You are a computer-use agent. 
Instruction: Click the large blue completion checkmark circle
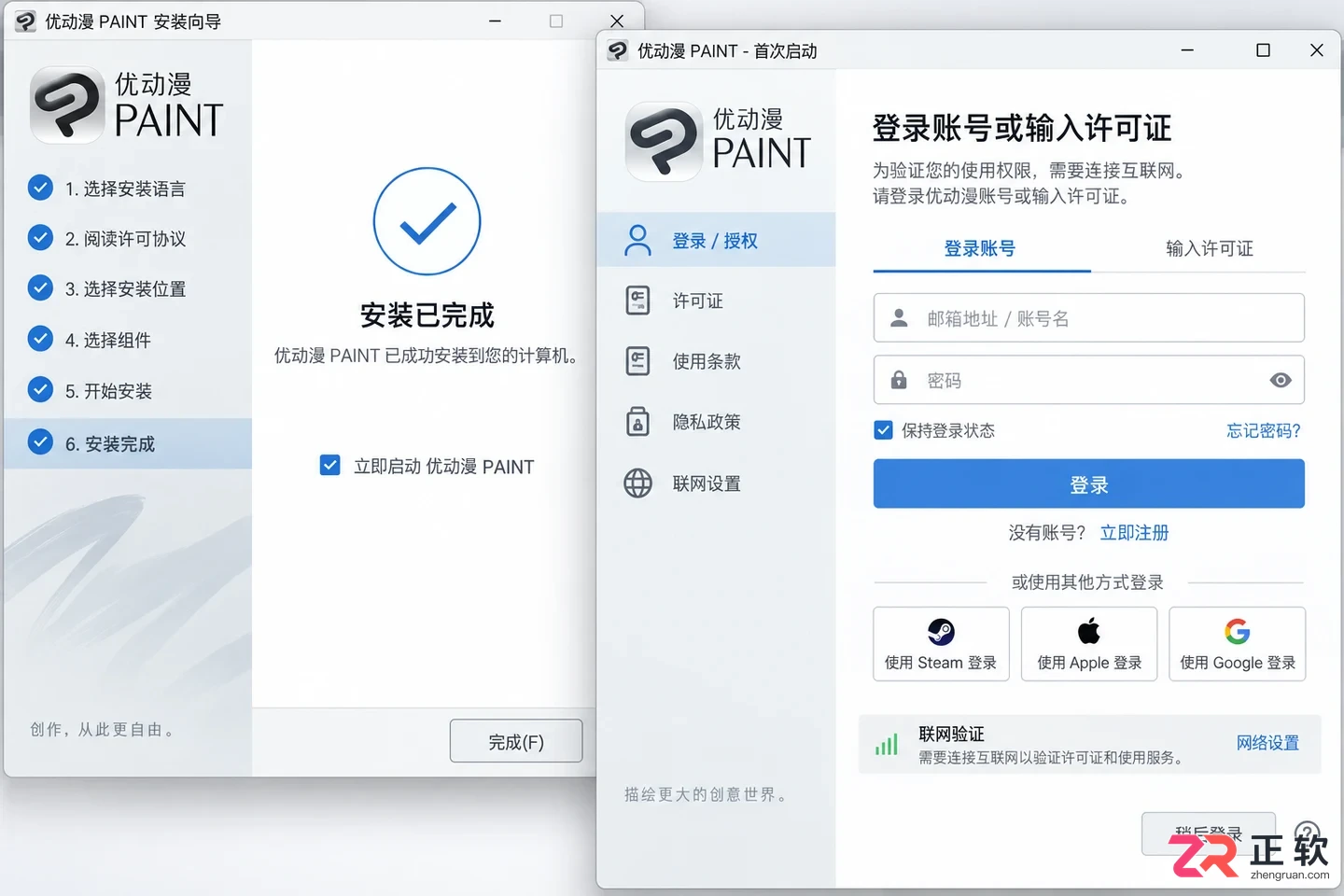tap(427, 221)
